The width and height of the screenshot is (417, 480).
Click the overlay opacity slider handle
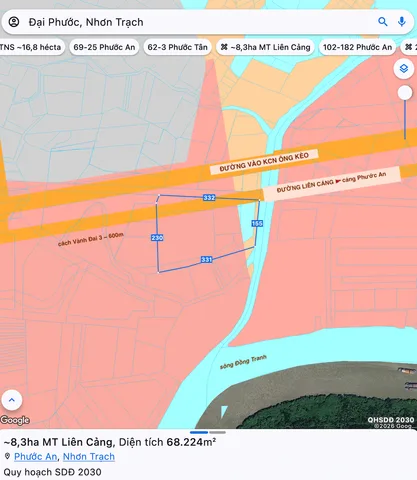[x=405, y=93]
